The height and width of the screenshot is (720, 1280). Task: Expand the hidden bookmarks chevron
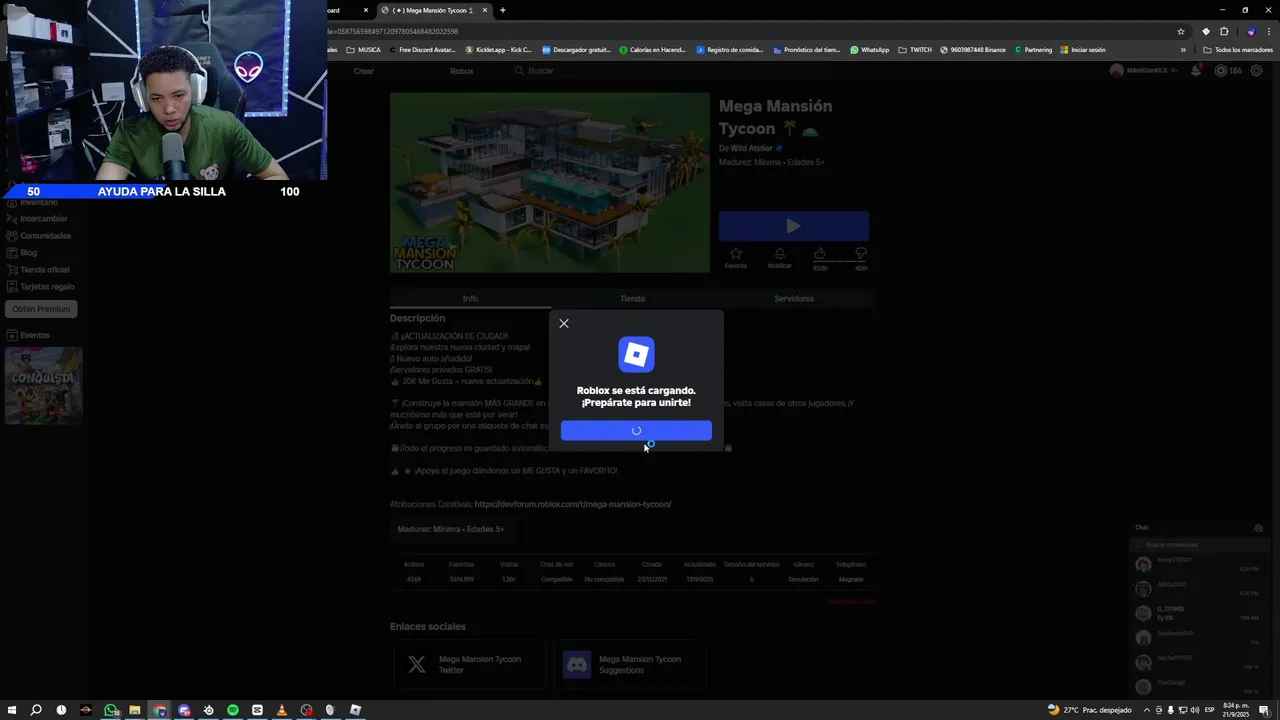(1183, 49)
